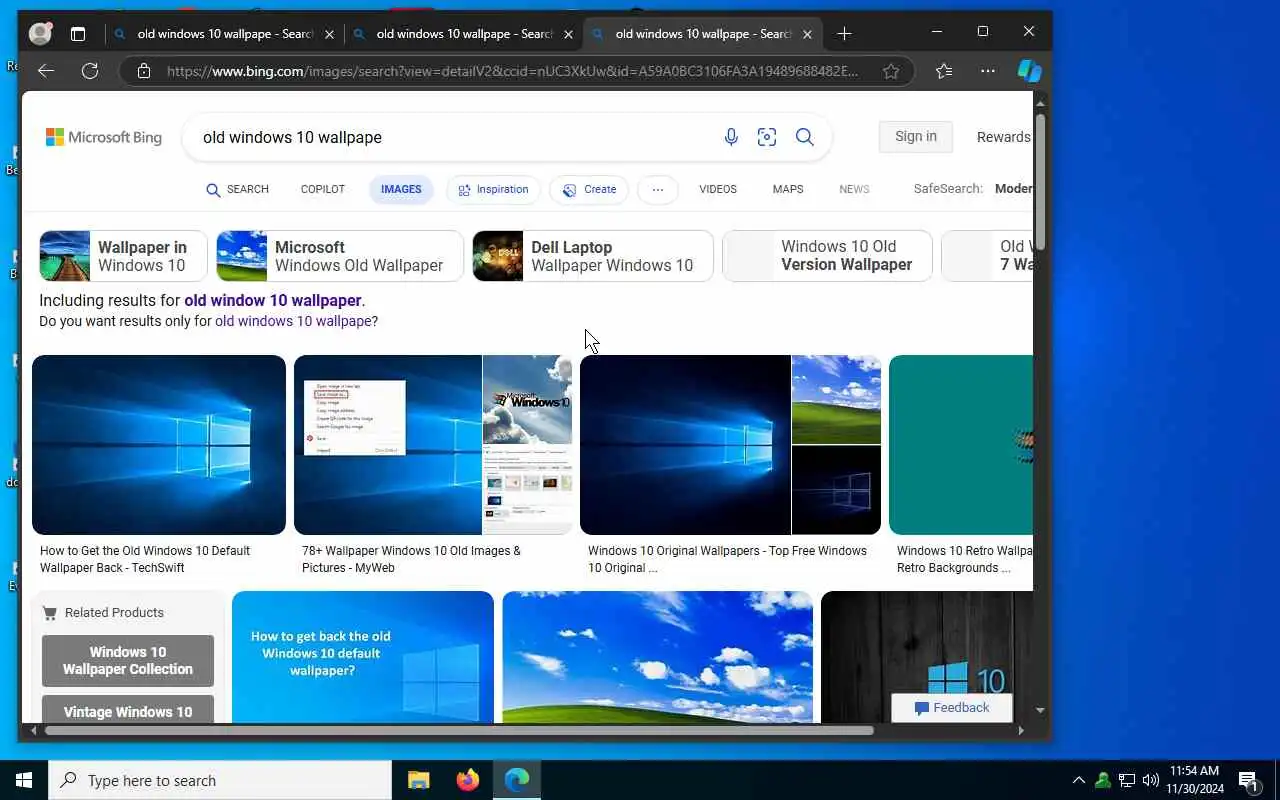Click Vintage Windows 10 related product
This screenshot has width=1280, height=800.
128,709
